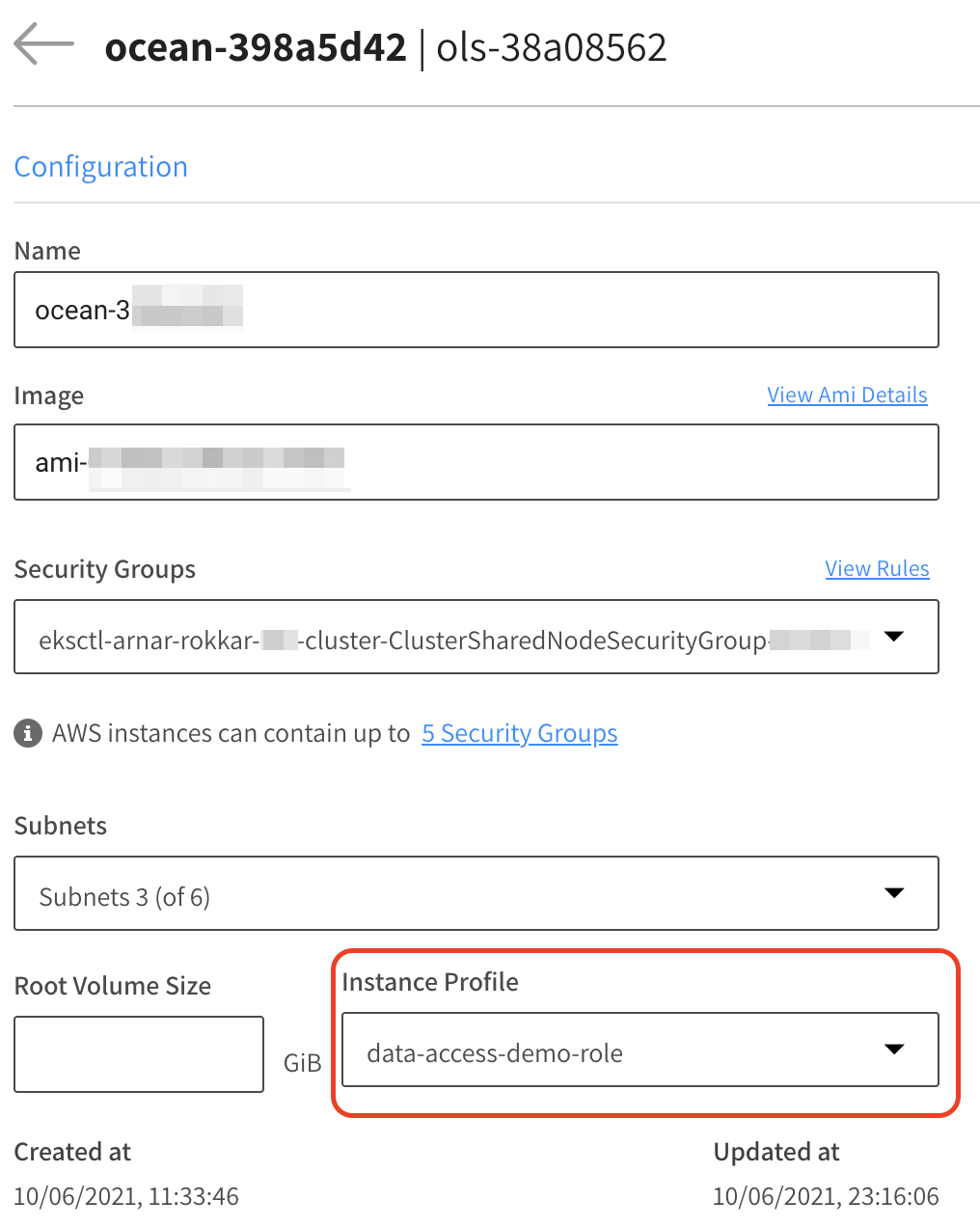This screenshot has height=1227, width=980.
Task: Click the 'Subnets 3 (of 6)' text
Action: (x=124, y=897)
